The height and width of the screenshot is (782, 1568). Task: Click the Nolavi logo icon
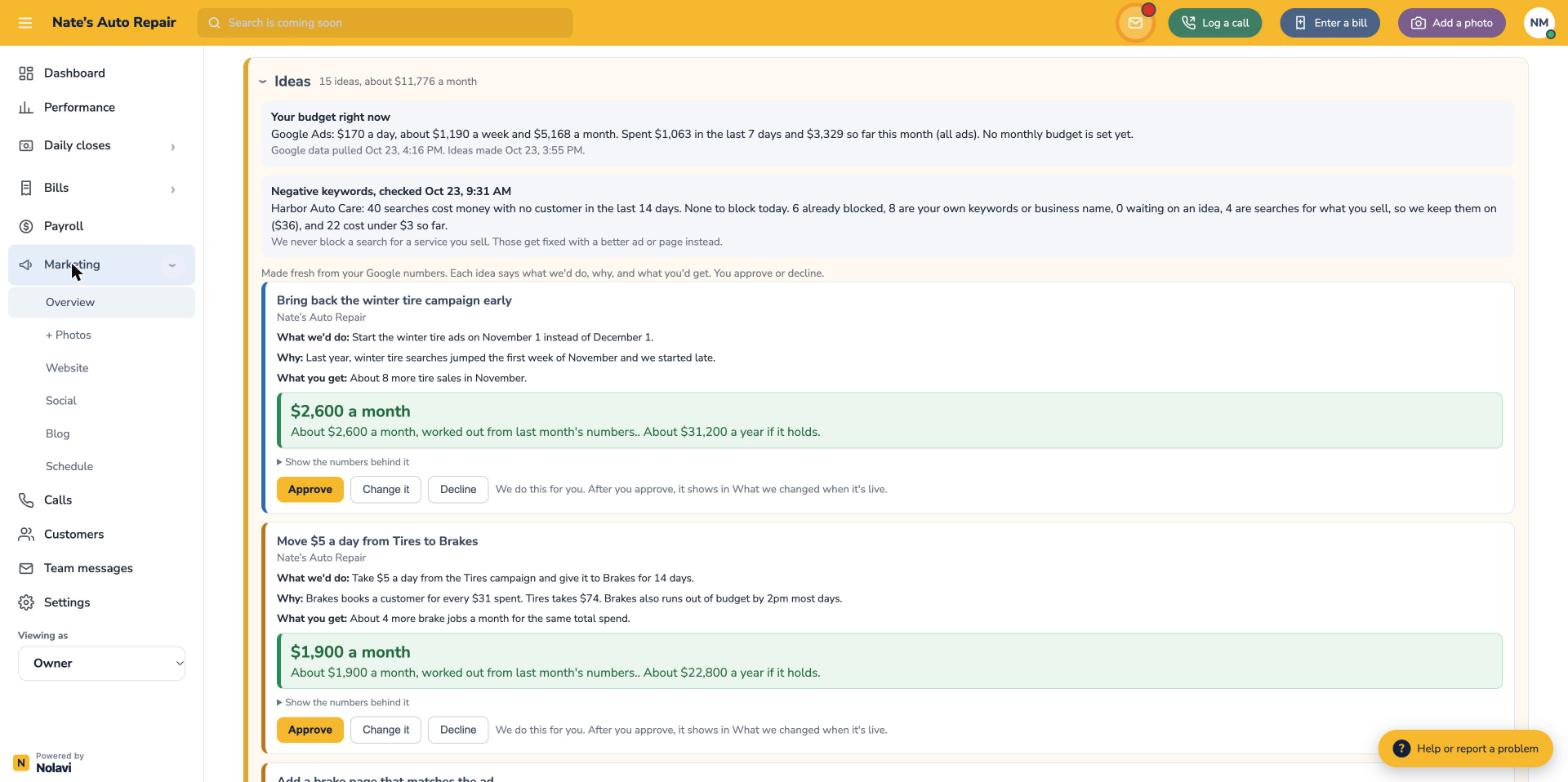(x=20, y=762)
